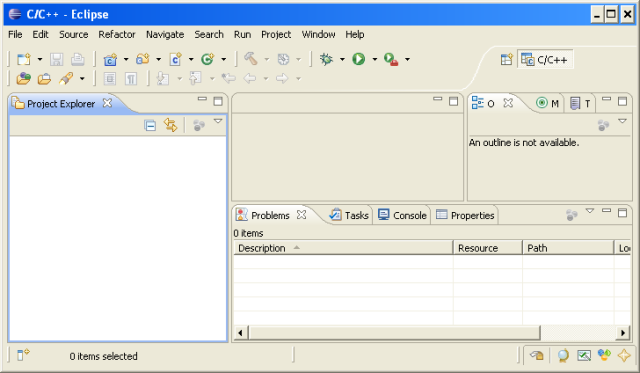640x373 pixels.
Task: Click the Path column header
Action: (568, 248)
